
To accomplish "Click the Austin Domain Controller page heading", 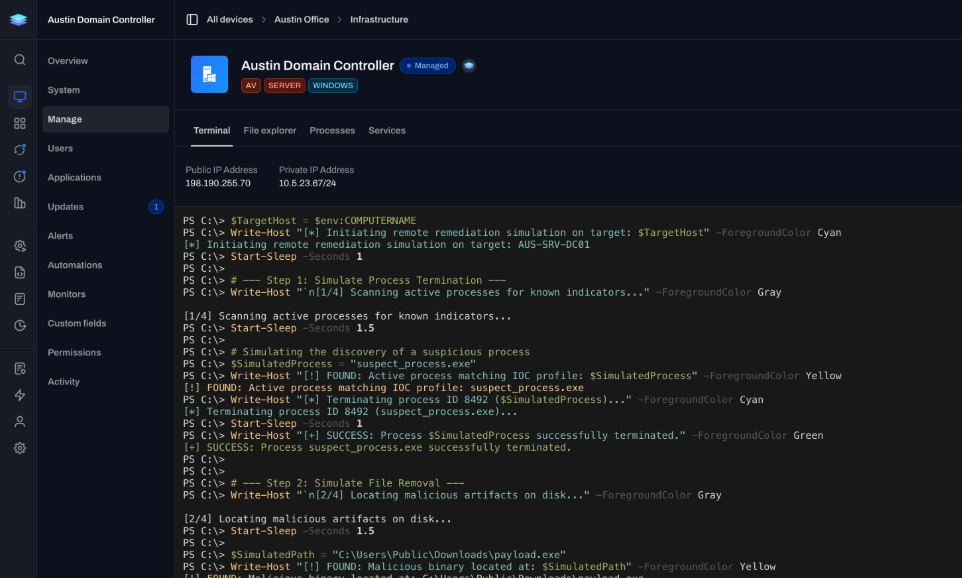I will point(317,66).
